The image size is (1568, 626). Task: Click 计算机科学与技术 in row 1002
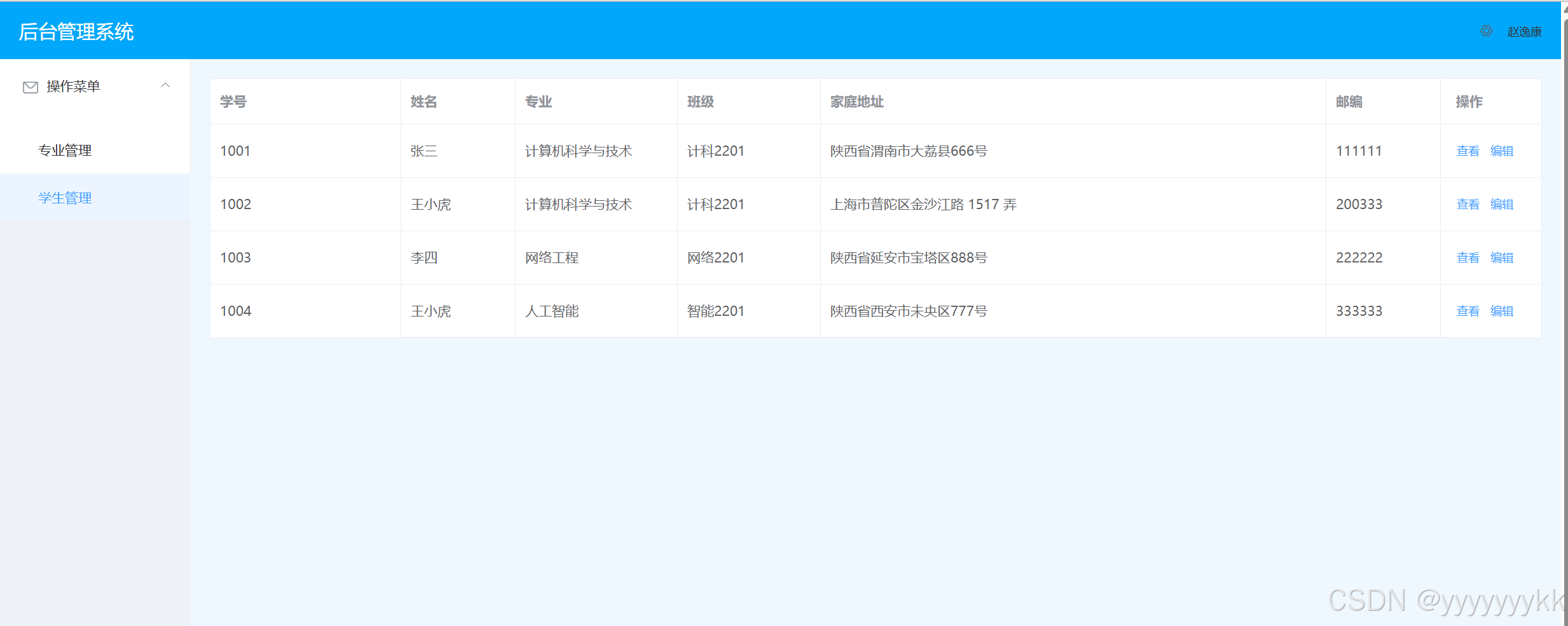point(579,204)
